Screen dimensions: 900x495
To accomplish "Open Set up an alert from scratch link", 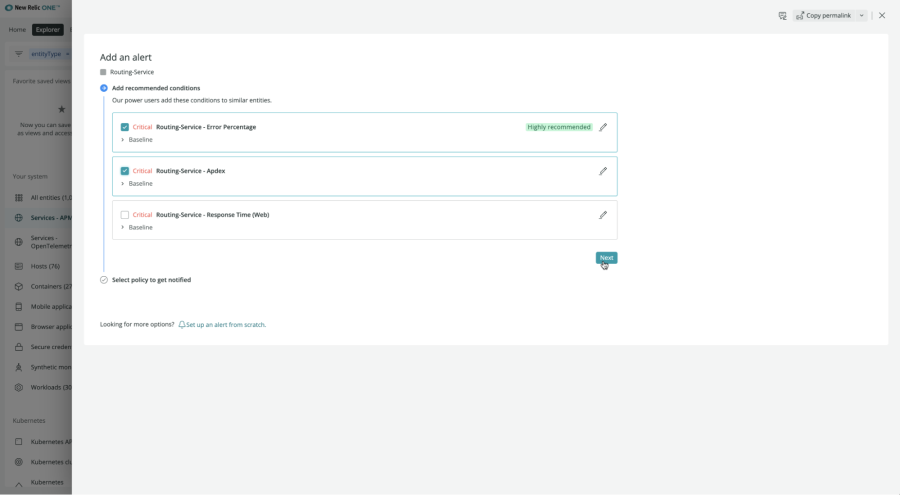I will pos(226,325).
